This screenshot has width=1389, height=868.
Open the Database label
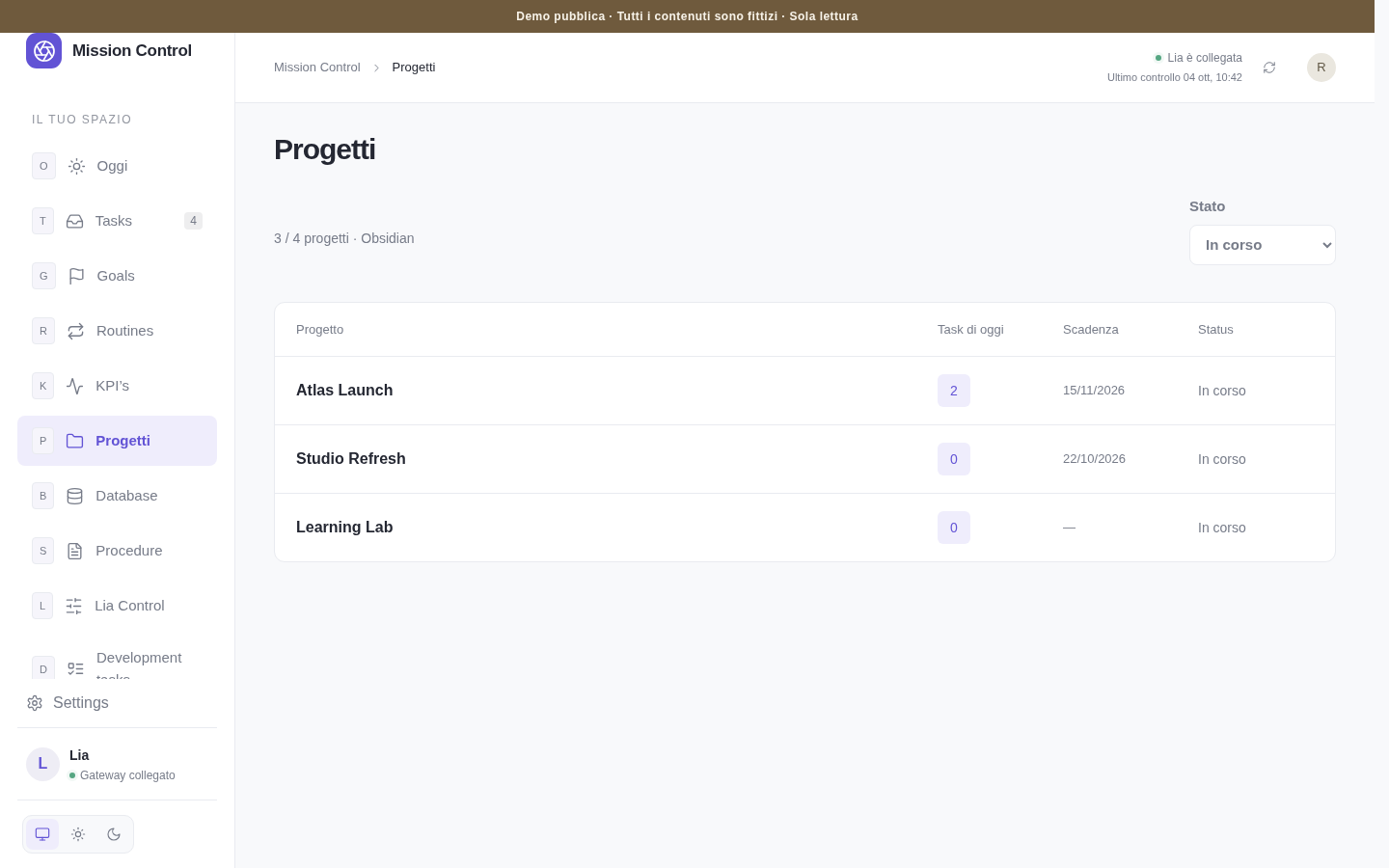(126, 496)
